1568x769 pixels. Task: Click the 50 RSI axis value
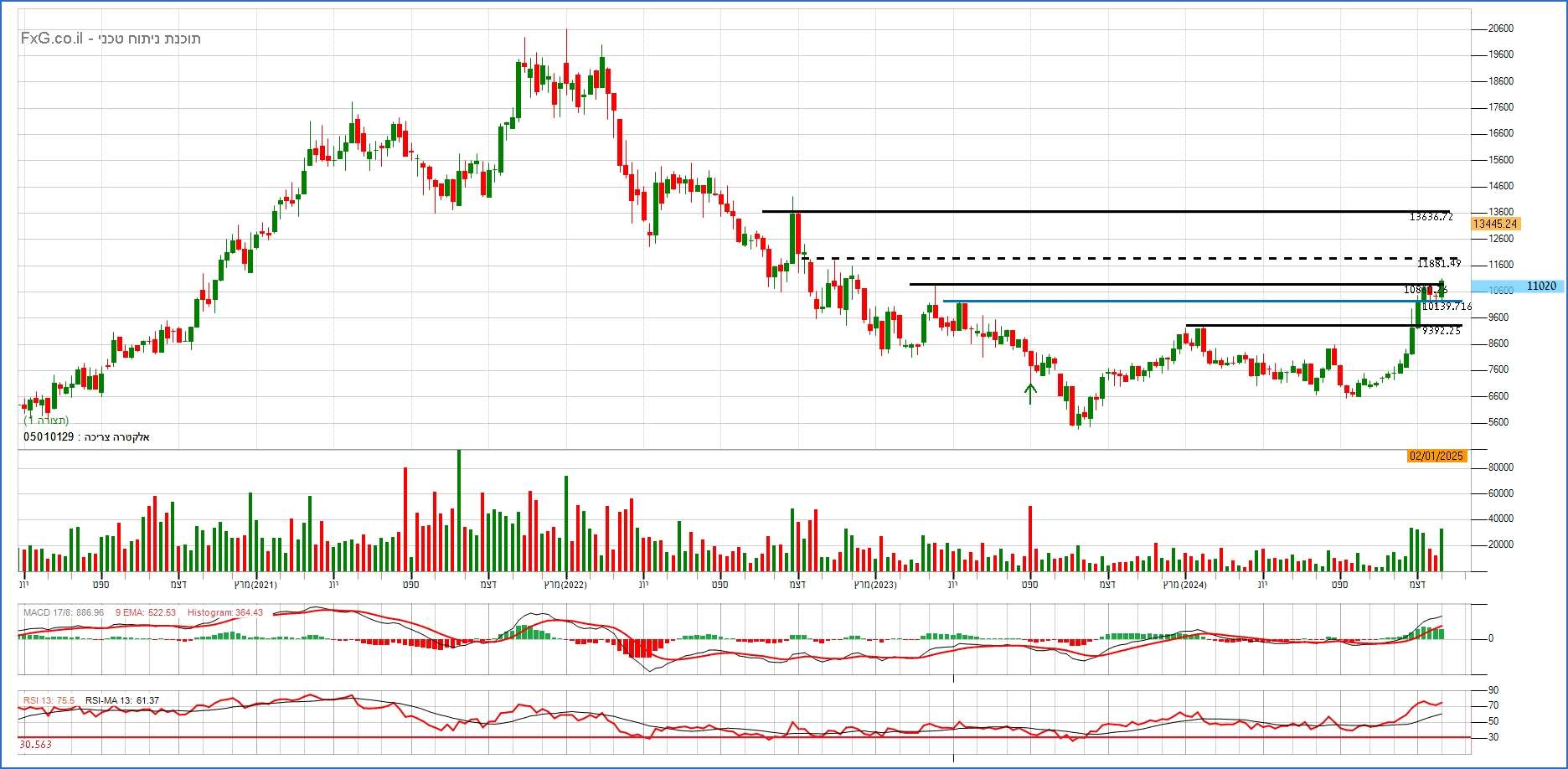(x=1493, y=721)
